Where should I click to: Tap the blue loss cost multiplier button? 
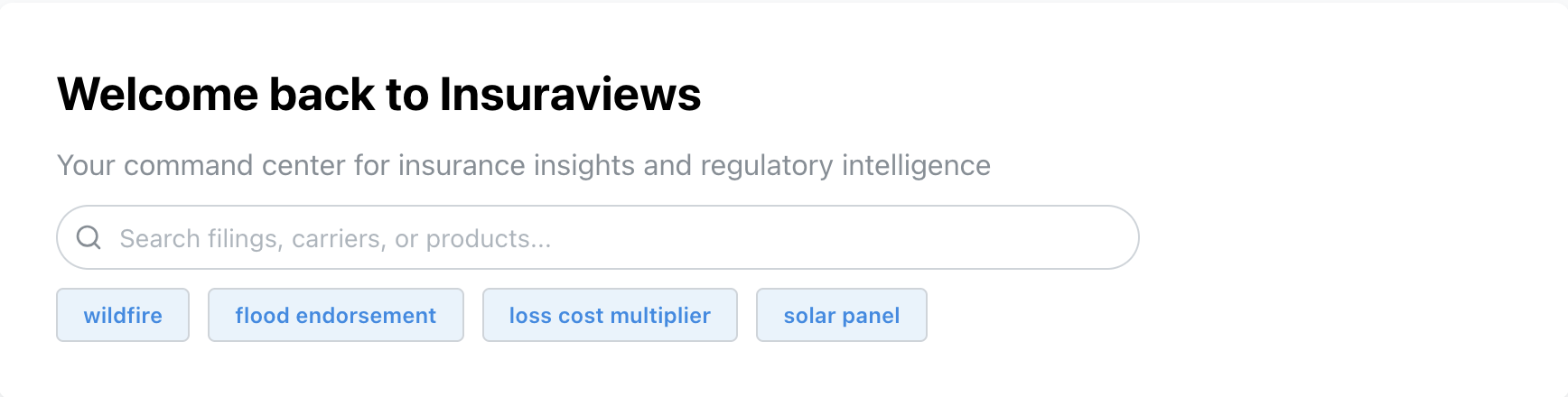610,315
